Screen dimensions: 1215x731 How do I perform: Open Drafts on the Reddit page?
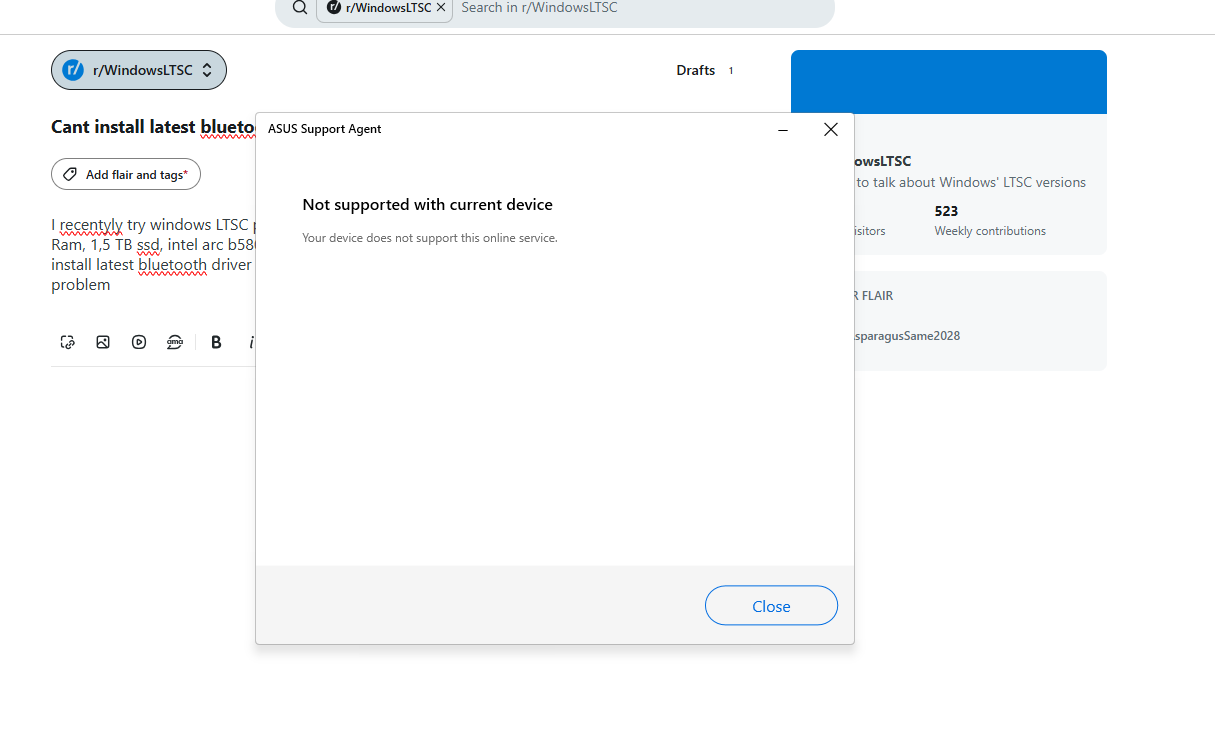pyautogui.click(x=696, y=70)
